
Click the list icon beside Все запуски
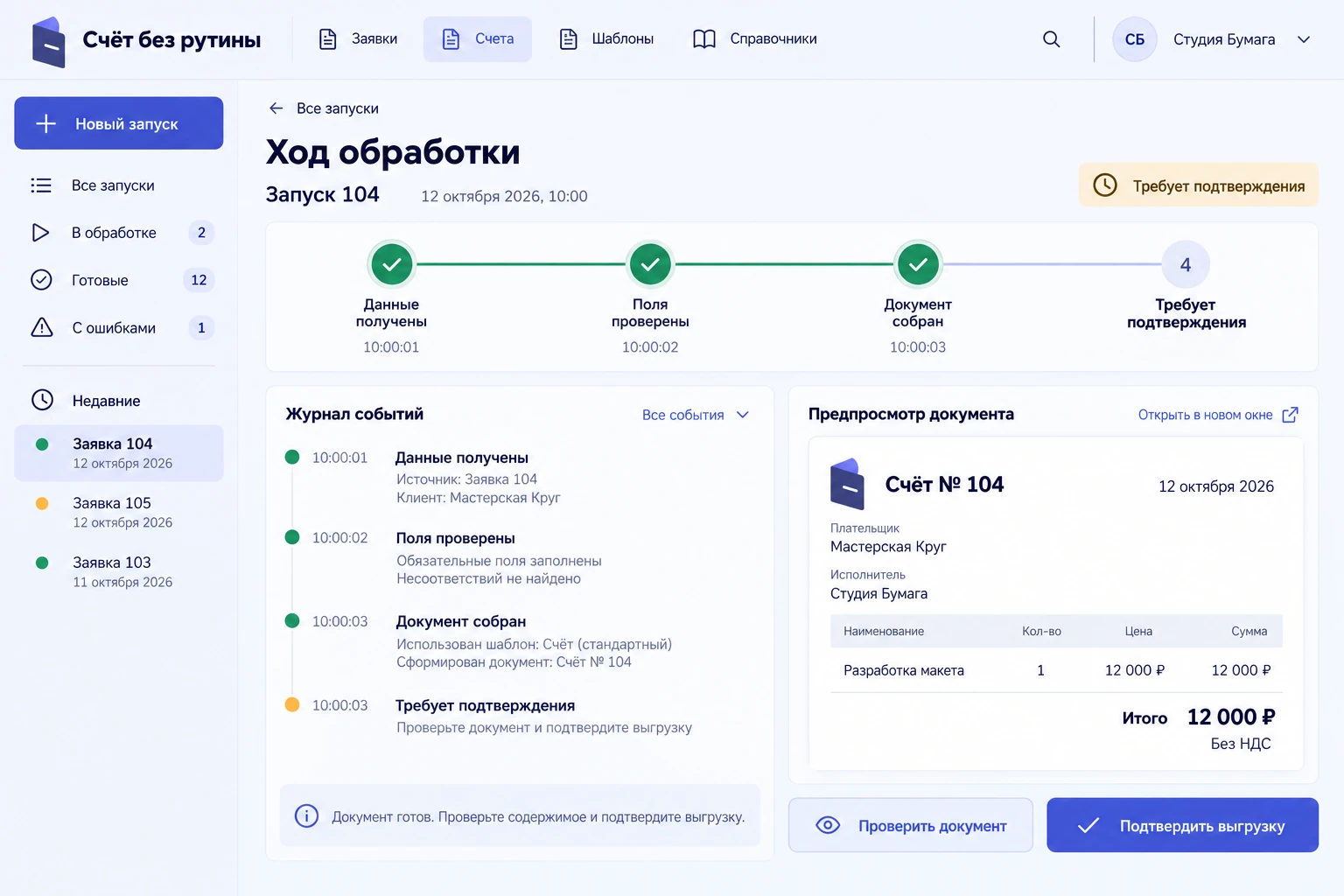coord(41,185)
